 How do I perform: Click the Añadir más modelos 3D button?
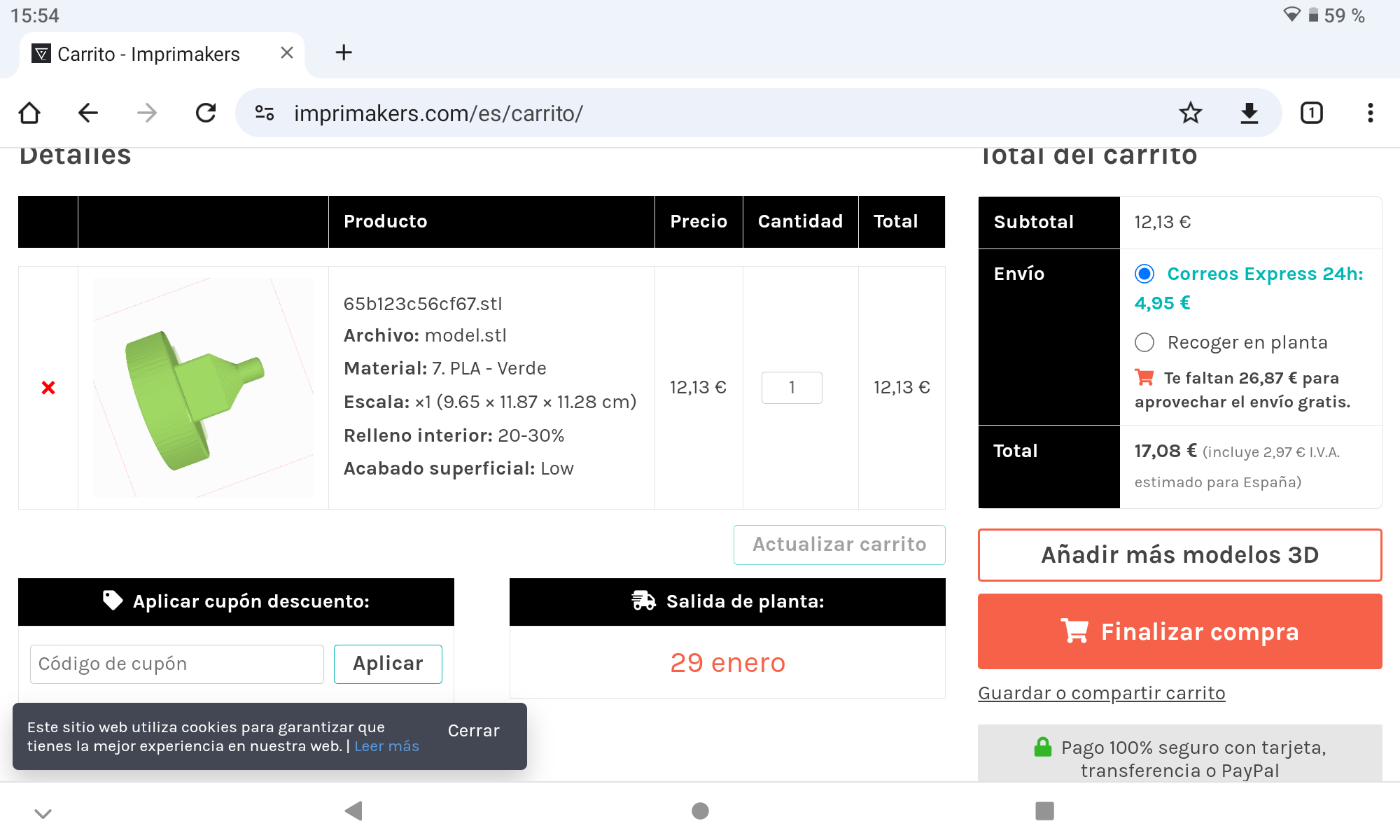(x=1179, y=555)
